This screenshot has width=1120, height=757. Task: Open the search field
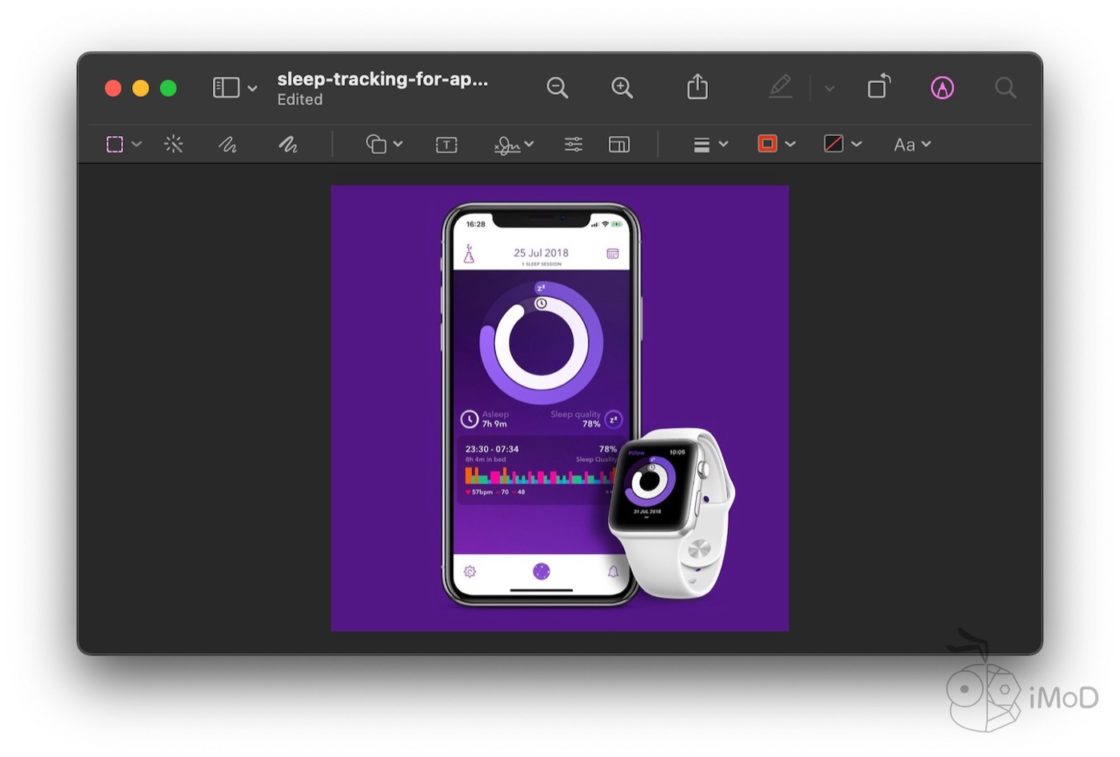tap(1005, 88)
